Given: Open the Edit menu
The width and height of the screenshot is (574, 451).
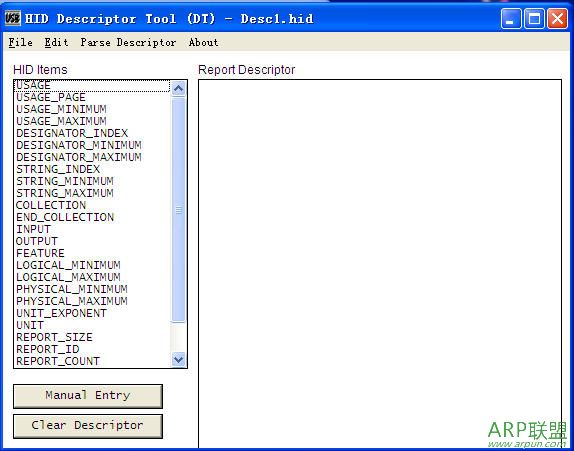Looking at the screenshot, I should point(56,42).
